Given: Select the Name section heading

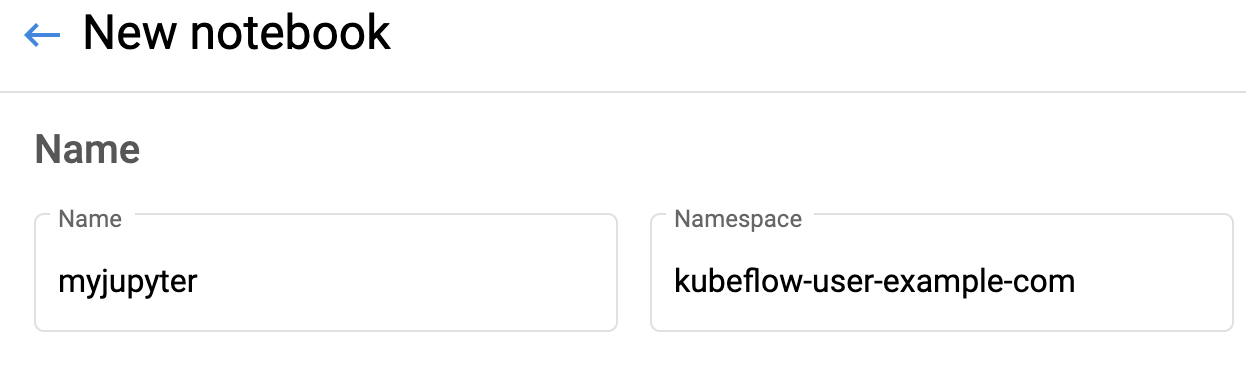Looking at the screenshot, I should point(87,150).
